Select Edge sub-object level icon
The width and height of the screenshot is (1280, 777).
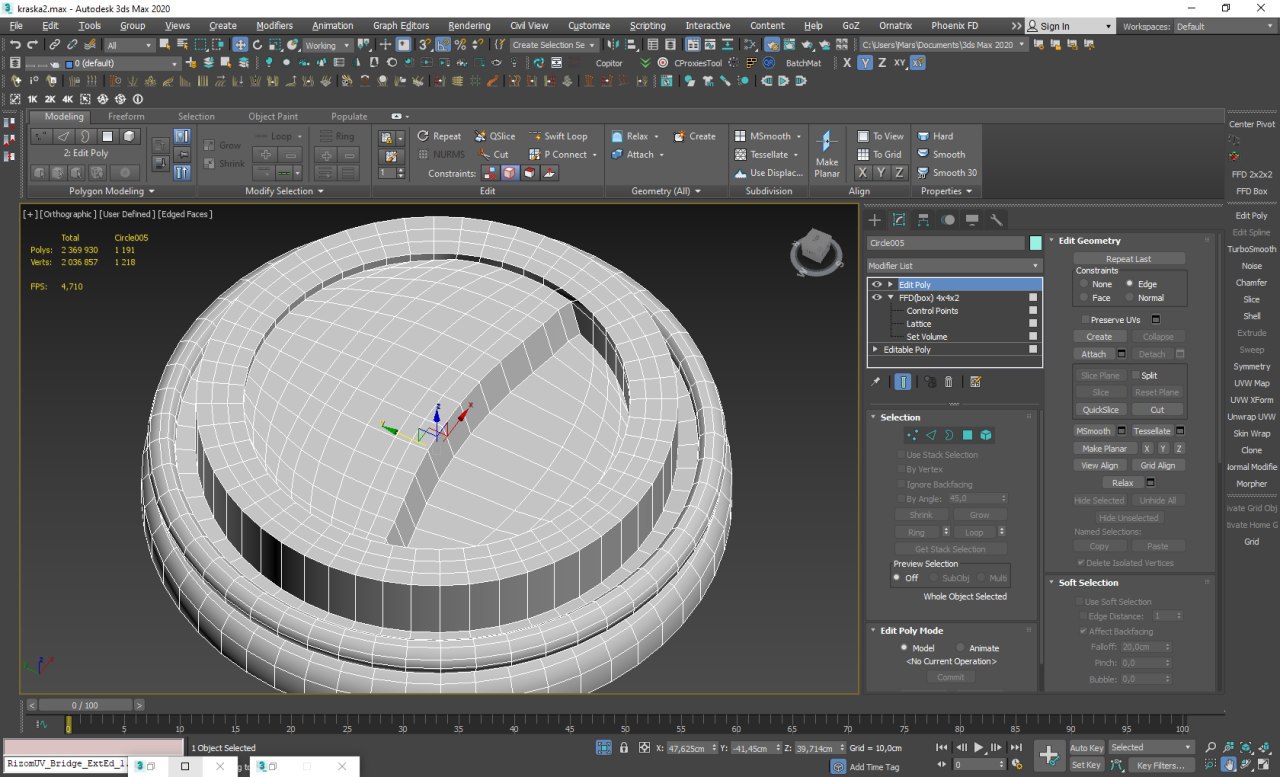click(931, 435)
